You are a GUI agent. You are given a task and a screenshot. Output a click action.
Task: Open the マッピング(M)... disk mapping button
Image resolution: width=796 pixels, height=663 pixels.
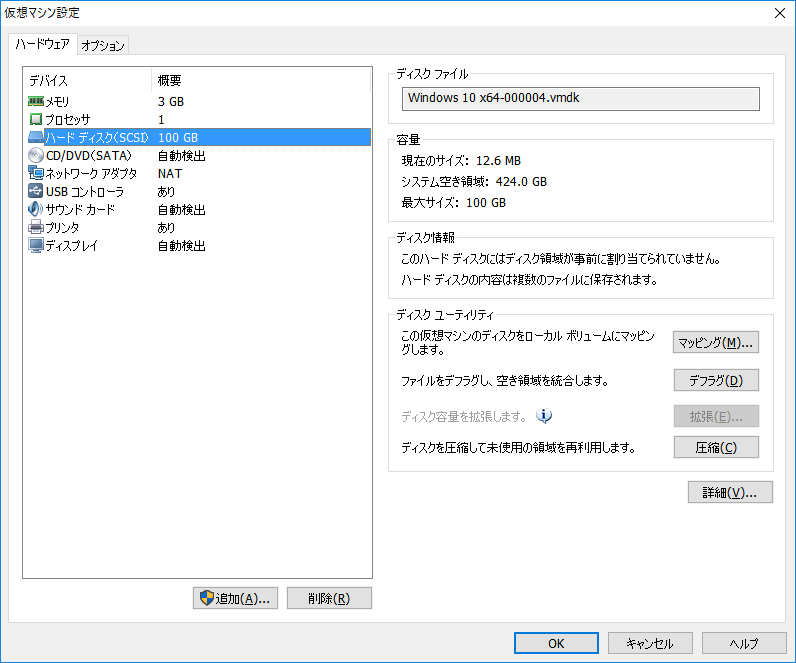point(716,343)
